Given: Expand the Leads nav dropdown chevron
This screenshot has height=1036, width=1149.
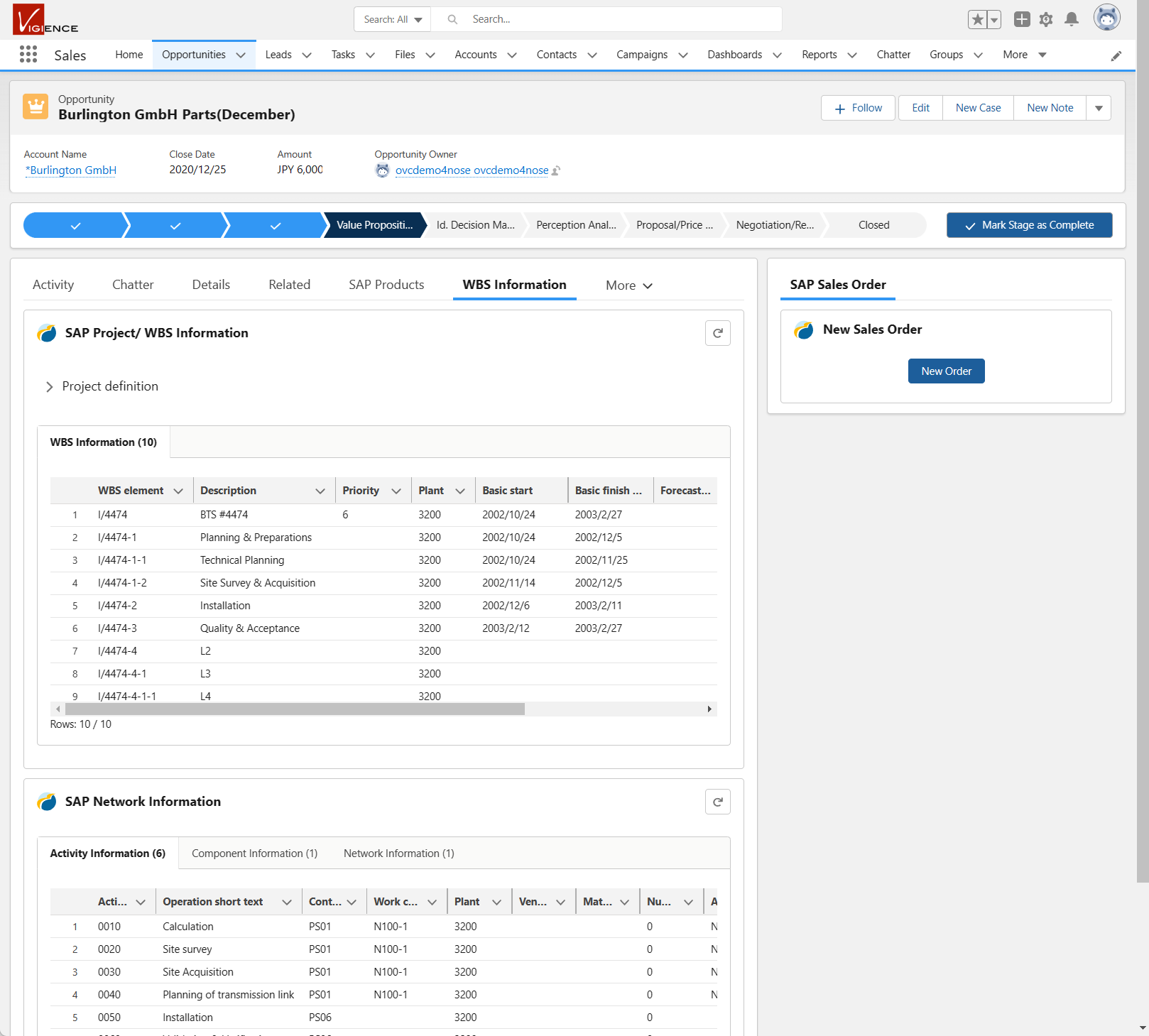Looking at the screenshot, I should coord(307,55).
